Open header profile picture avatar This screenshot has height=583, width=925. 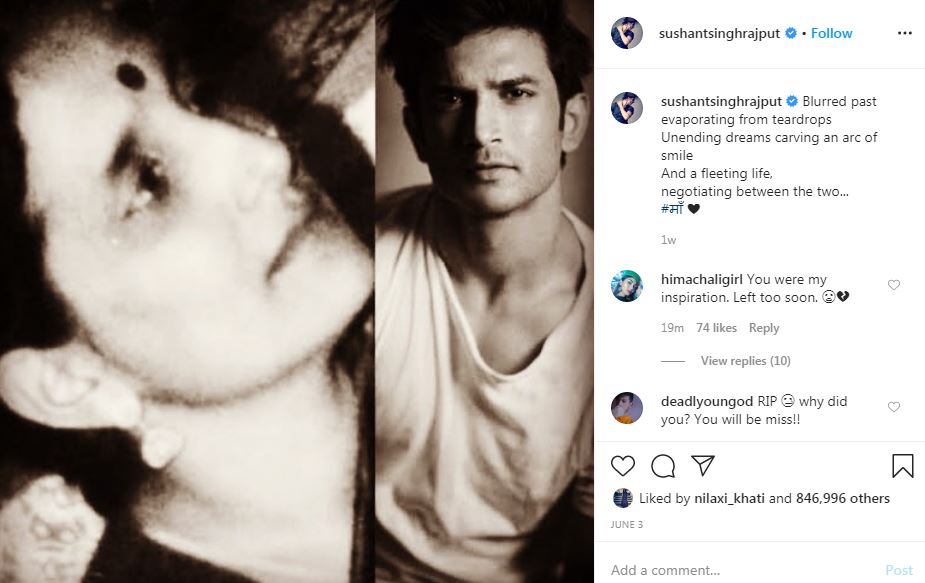[626, 33]
